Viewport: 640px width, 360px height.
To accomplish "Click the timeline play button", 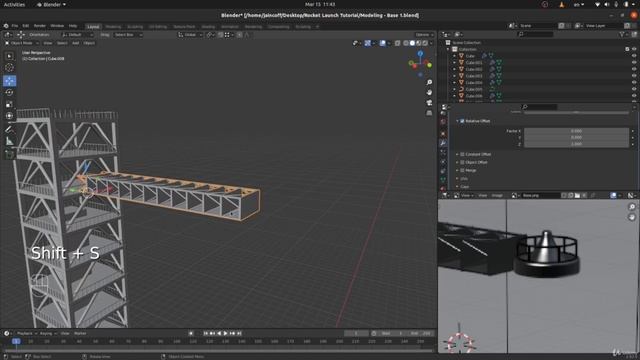I will click(x=225, y=333).
